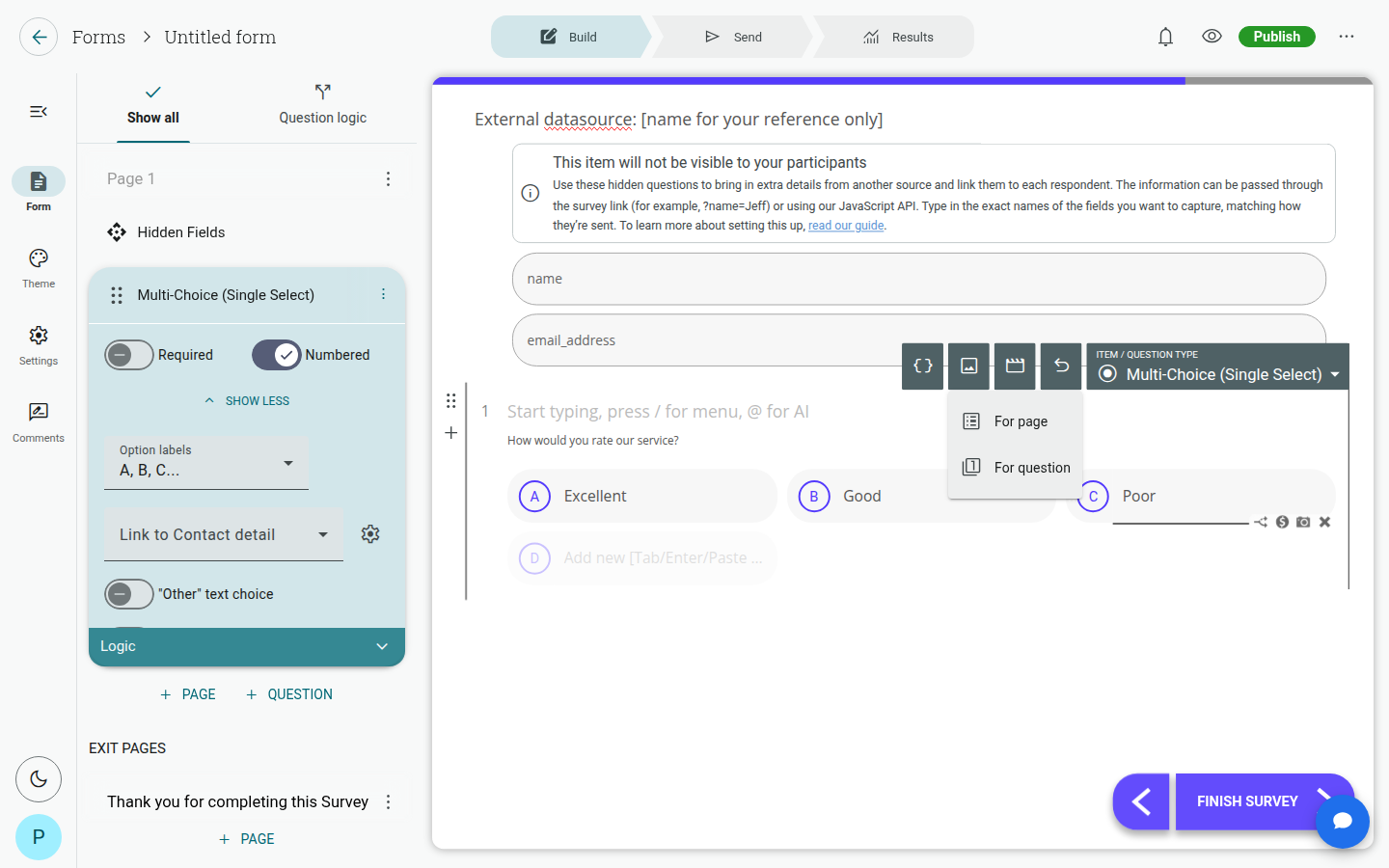Viewport: 1389px width, 868px height.
Task: Click the question drag handle dots in the editor
Action: click(450, 401)
